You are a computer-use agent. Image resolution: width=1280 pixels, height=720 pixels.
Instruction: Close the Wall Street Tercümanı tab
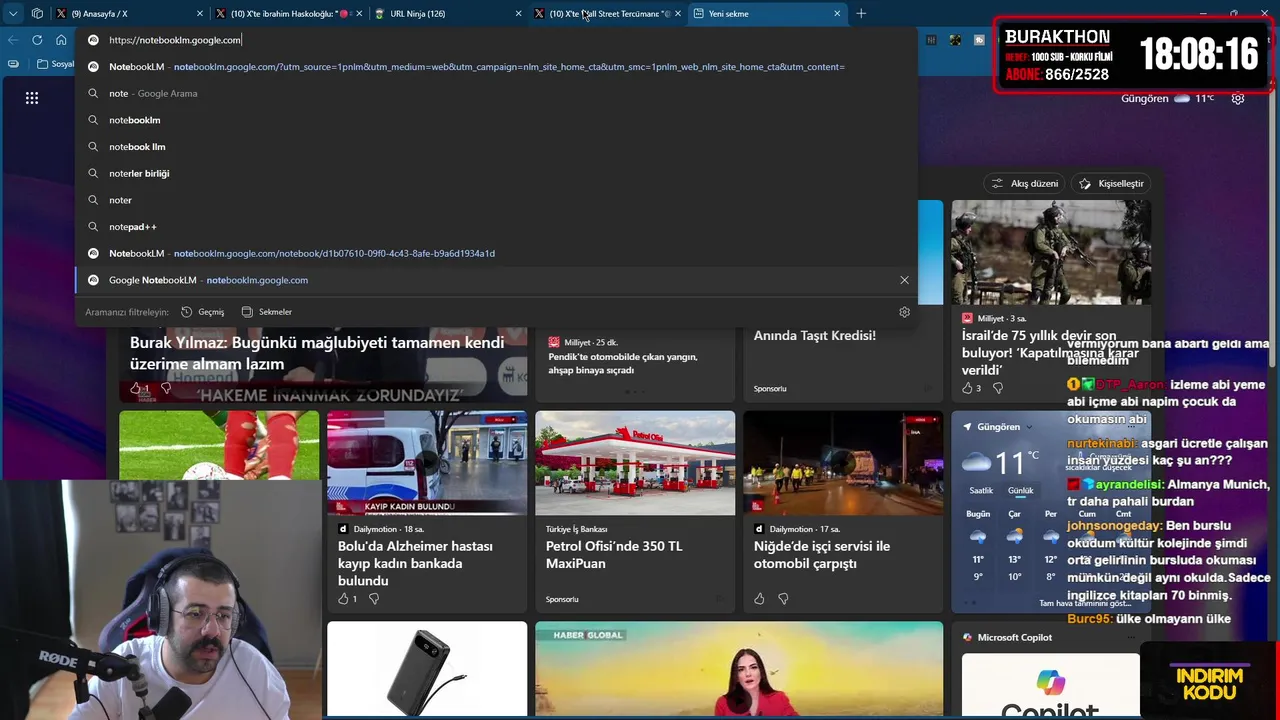(678, 14)
